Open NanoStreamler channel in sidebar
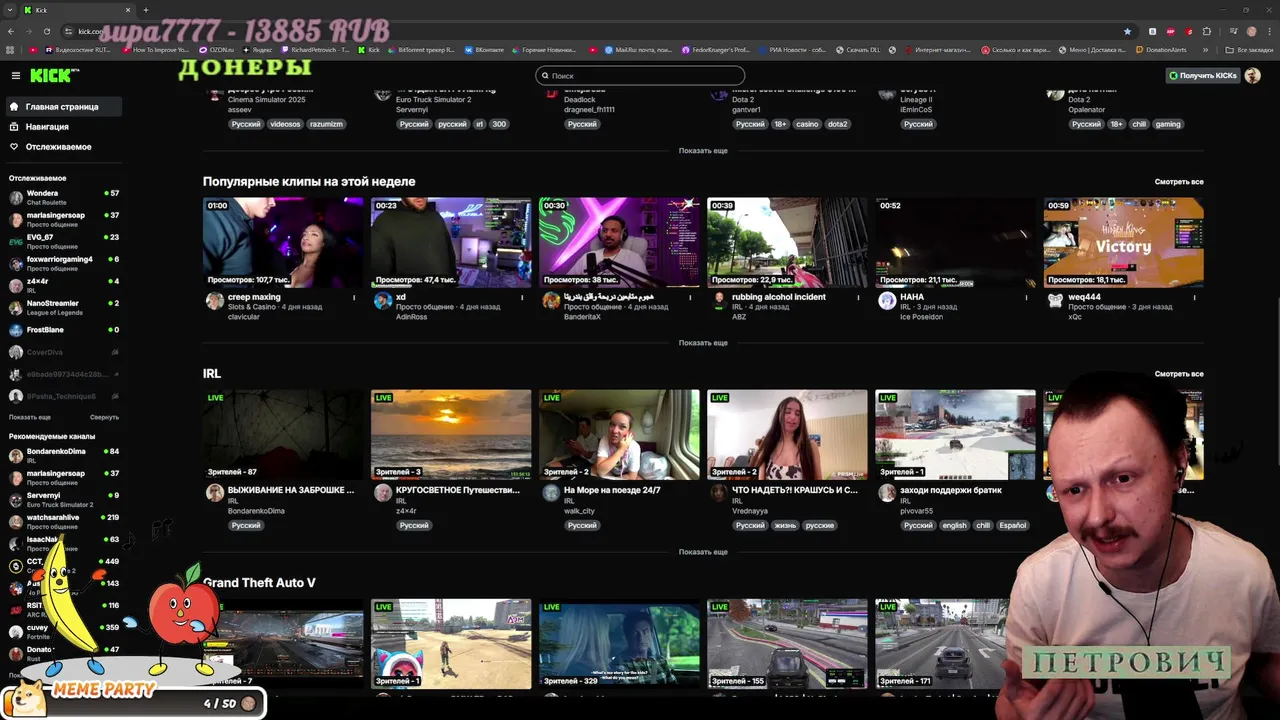The height and width of the screenshot is (720, 1280). 63,307
